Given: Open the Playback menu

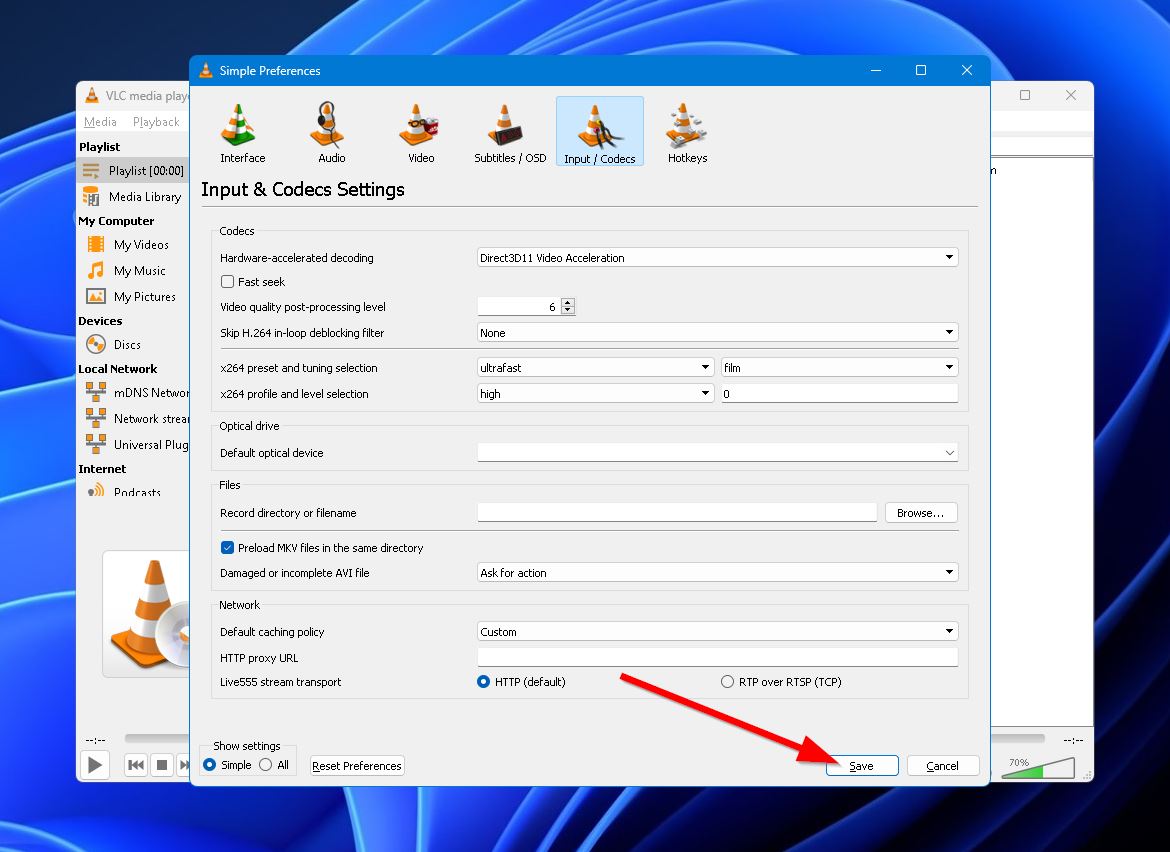Looking at the screenshot, I should coord(156,122).
